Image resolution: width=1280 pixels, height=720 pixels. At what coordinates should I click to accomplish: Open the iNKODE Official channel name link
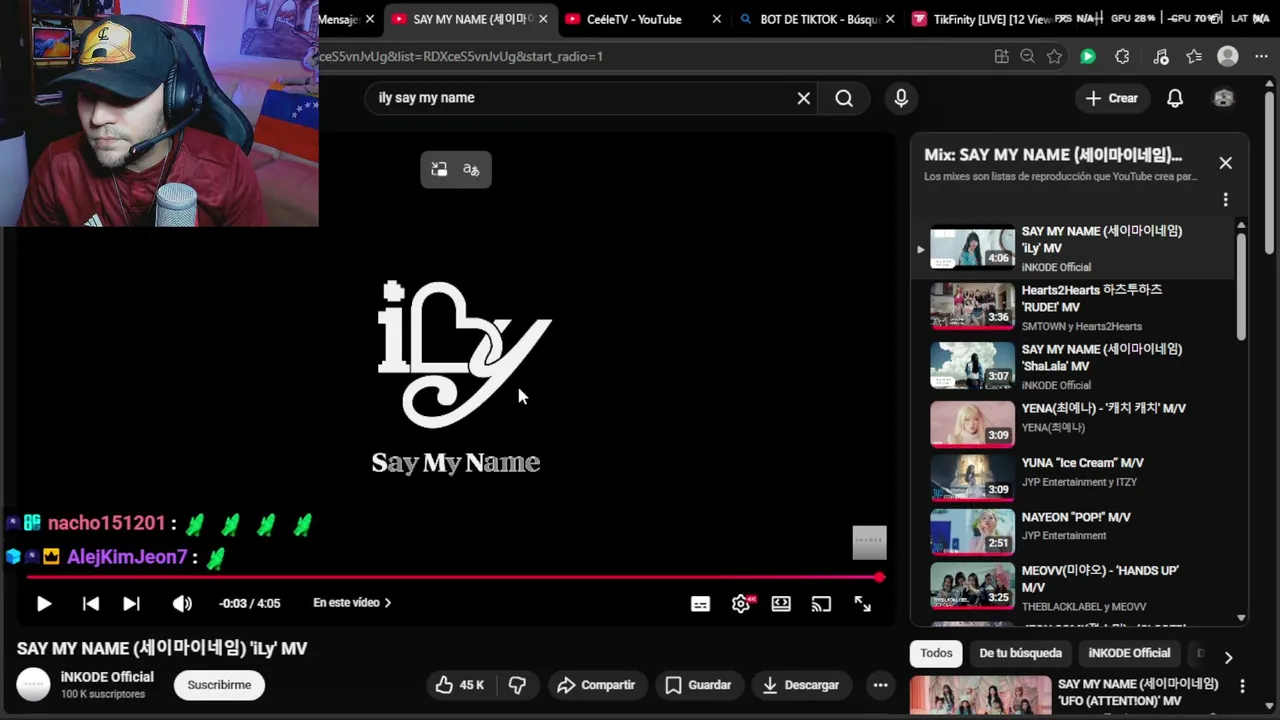107,677
